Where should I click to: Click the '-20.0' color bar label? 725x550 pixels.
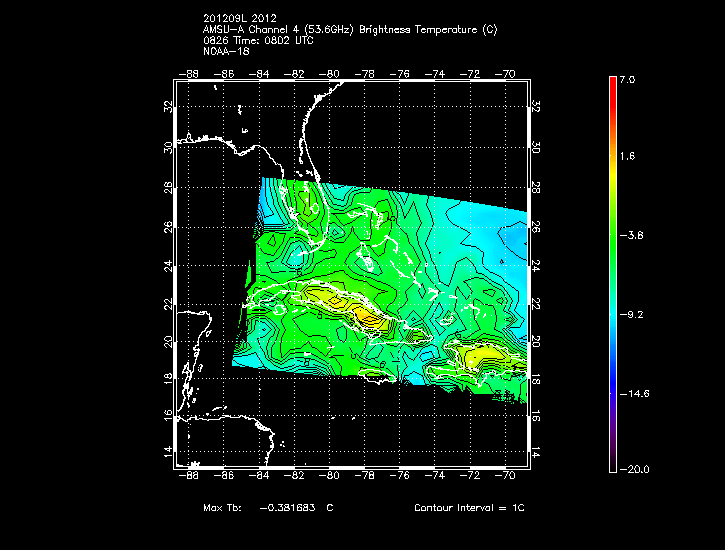pyautogui.click(x=634, y=470)
